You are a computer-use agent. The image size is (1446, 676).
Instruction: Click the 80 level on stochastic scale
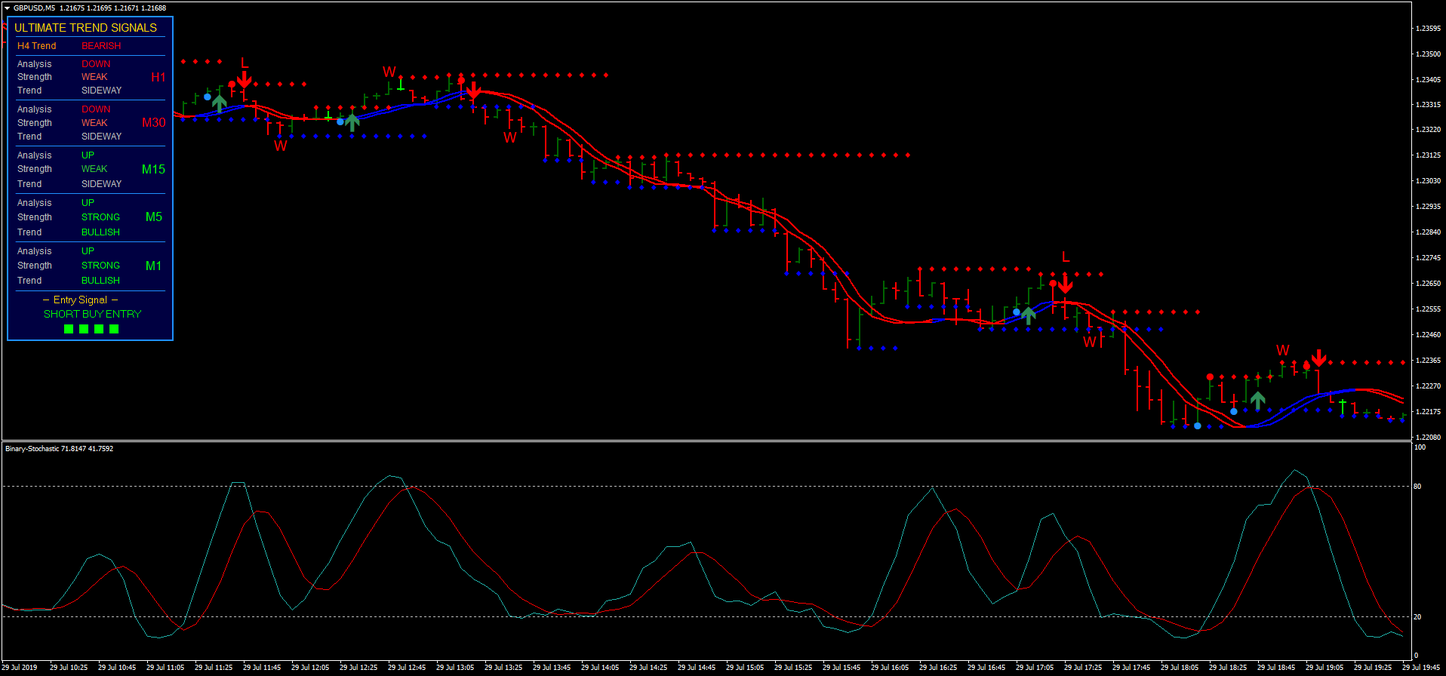pos(1418,487)
